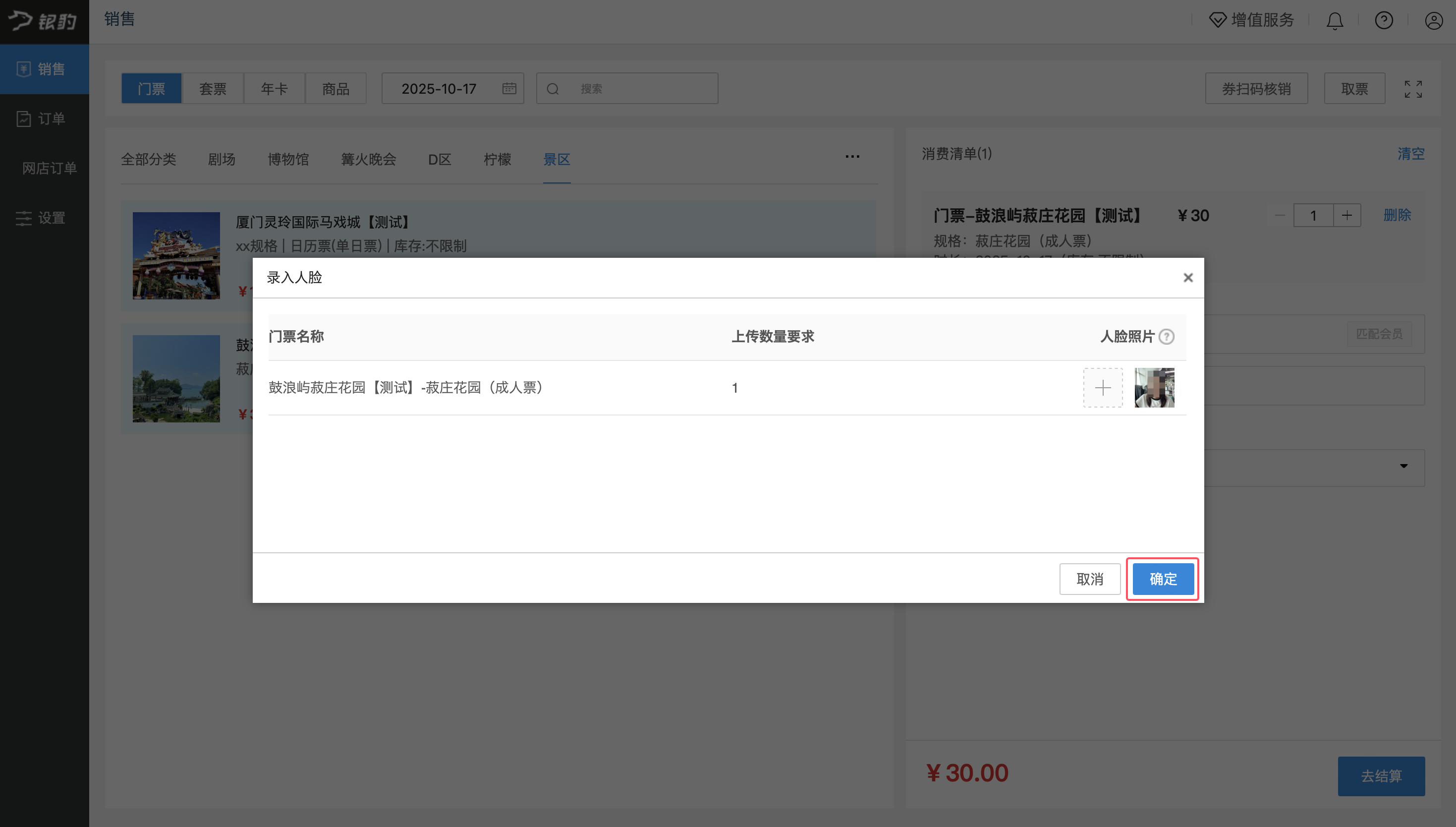The height and width of the screenshot is (827, 1456).
Task: Open the help question mark icon in header
Action: [1383, 21]
